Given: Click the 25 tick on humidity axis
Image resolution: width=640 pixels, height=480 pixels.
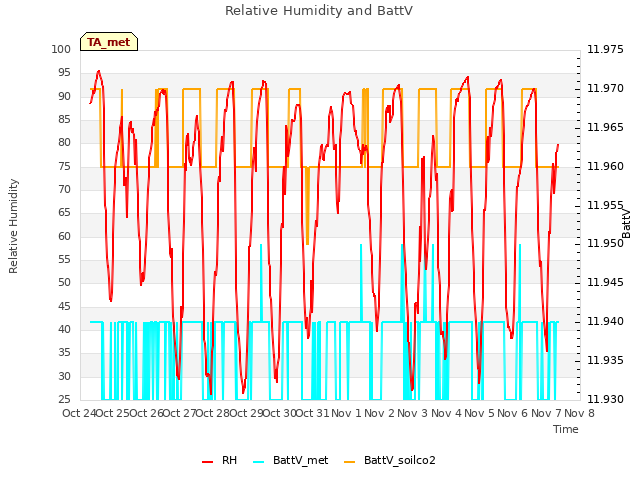Looking at the screenshot, I should [x=64, y=399].
